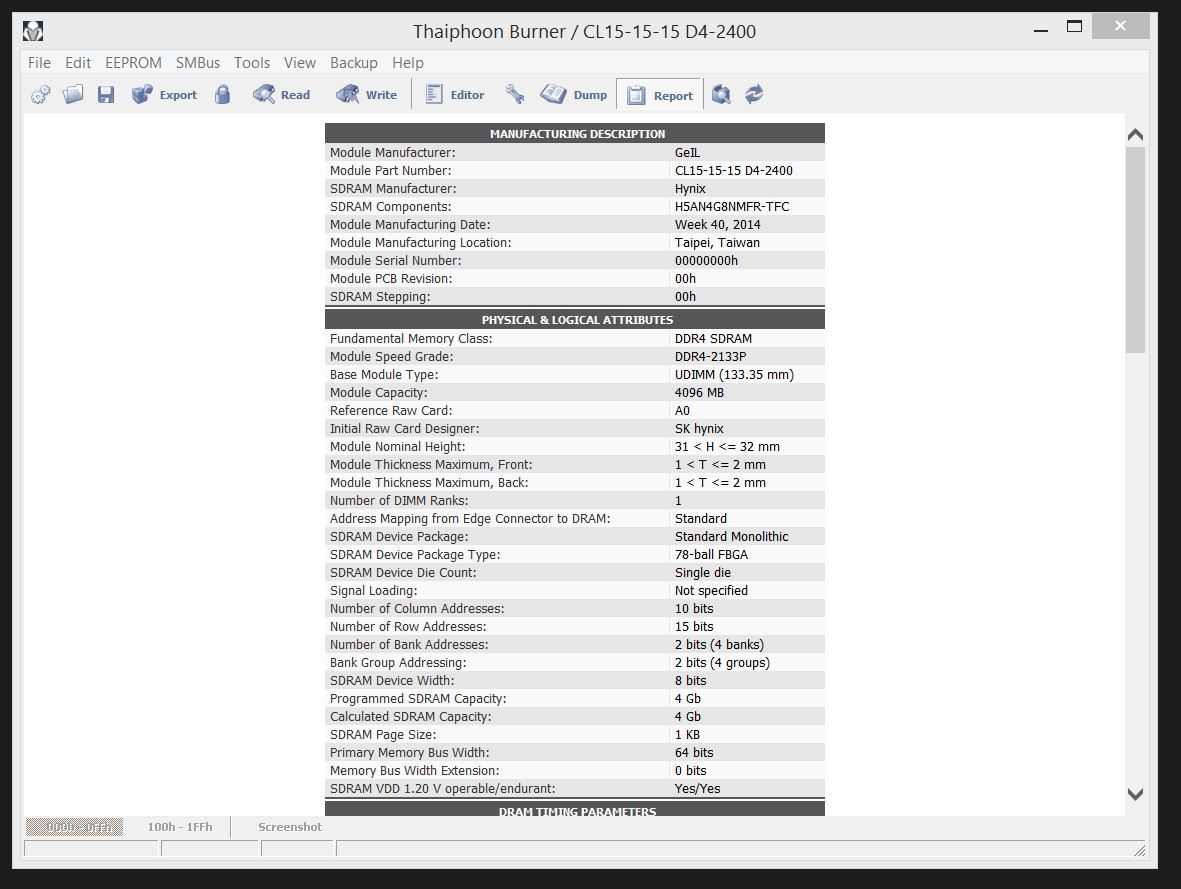The height and width of the screenshot is (889, 1181).
Task: Click the 78-ball FBGA value
Action: [711, 554]
